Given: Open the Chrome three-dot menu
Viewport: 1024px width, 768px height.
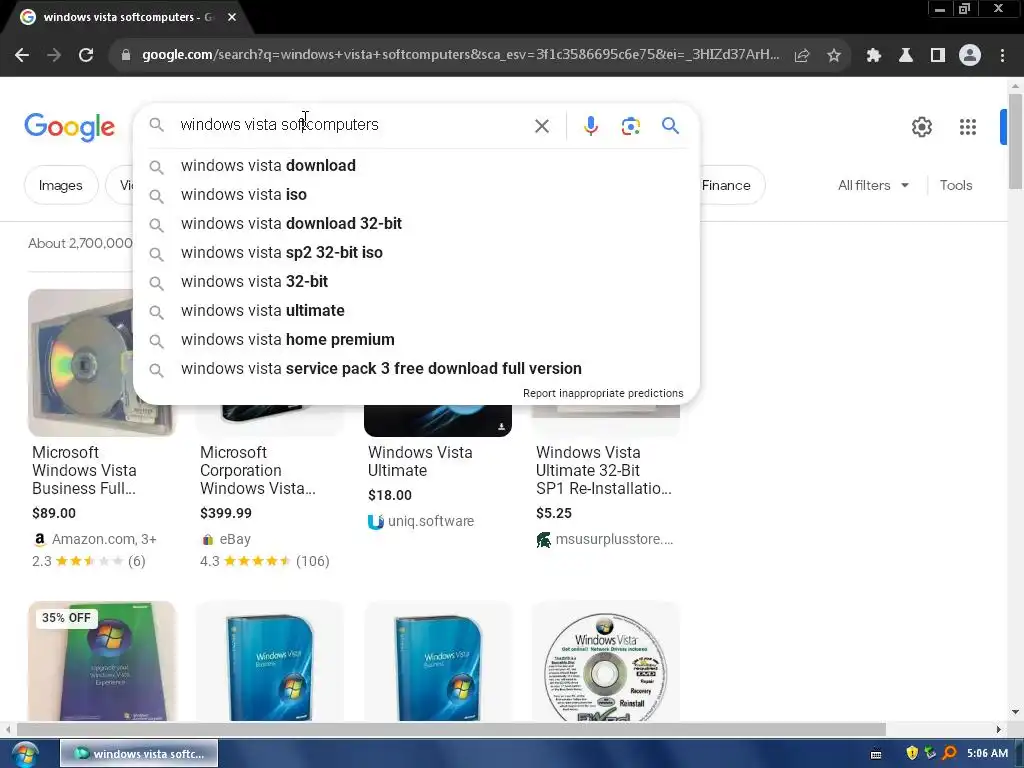Looking at the screenshot, I should pos(1002,56).
